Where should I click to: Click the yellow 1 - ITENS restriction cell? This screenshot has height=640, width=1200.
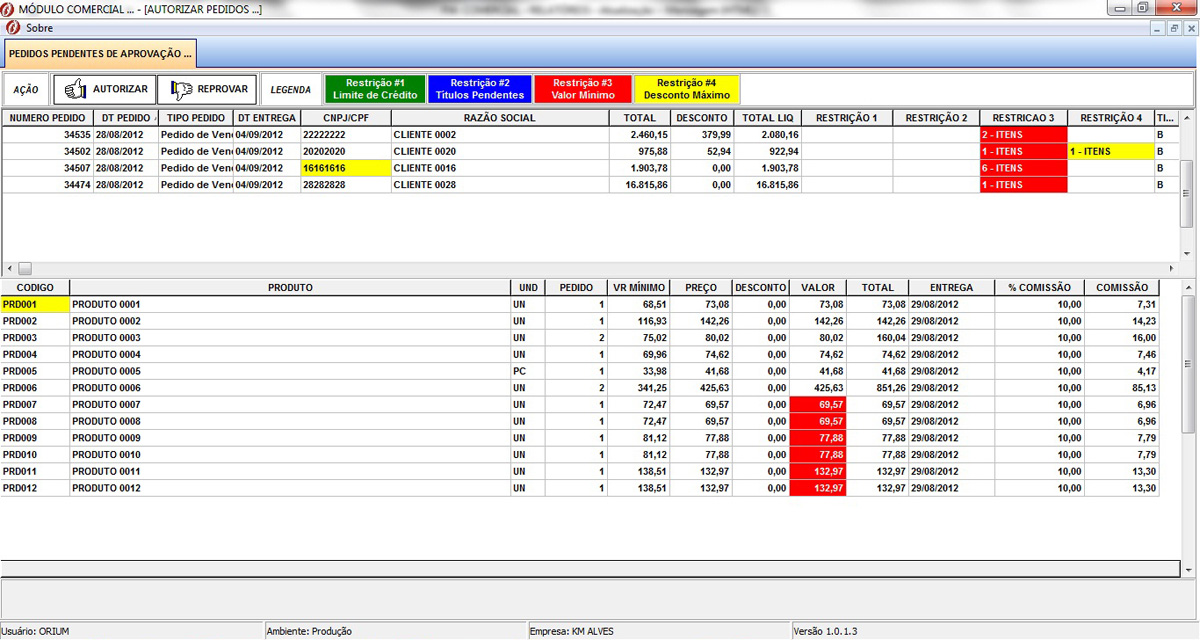(1110, 151)
